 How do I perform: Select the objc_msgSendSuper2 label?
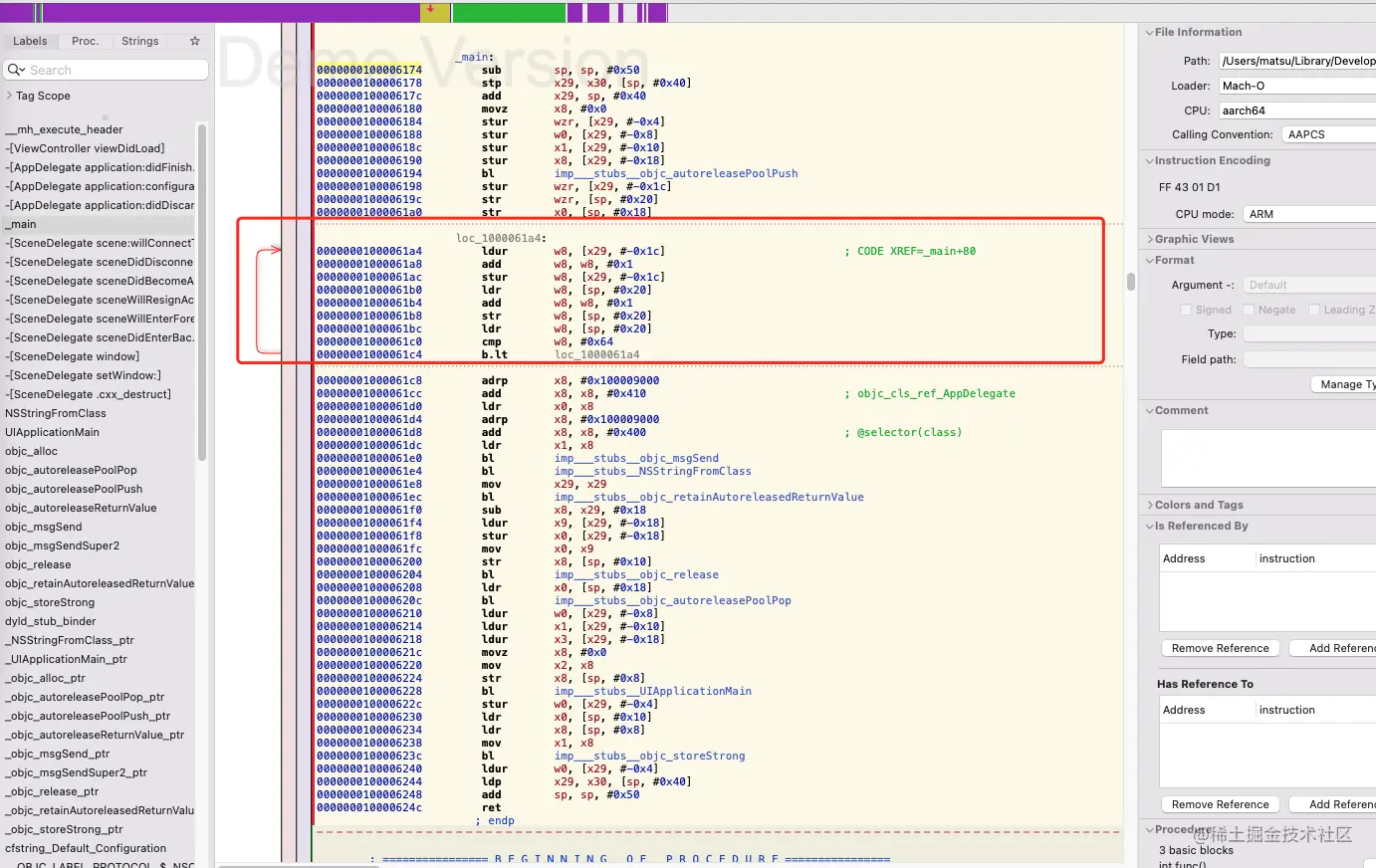(62, 545)
